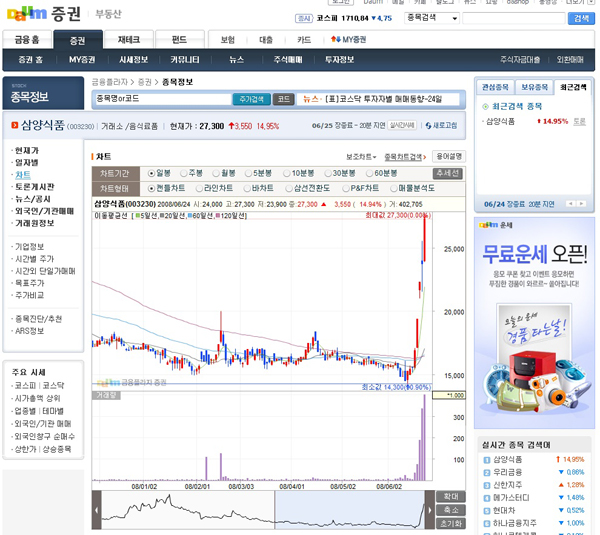Click the 5일선 green legend swatch
600x535 pixels.
point(138,216)
